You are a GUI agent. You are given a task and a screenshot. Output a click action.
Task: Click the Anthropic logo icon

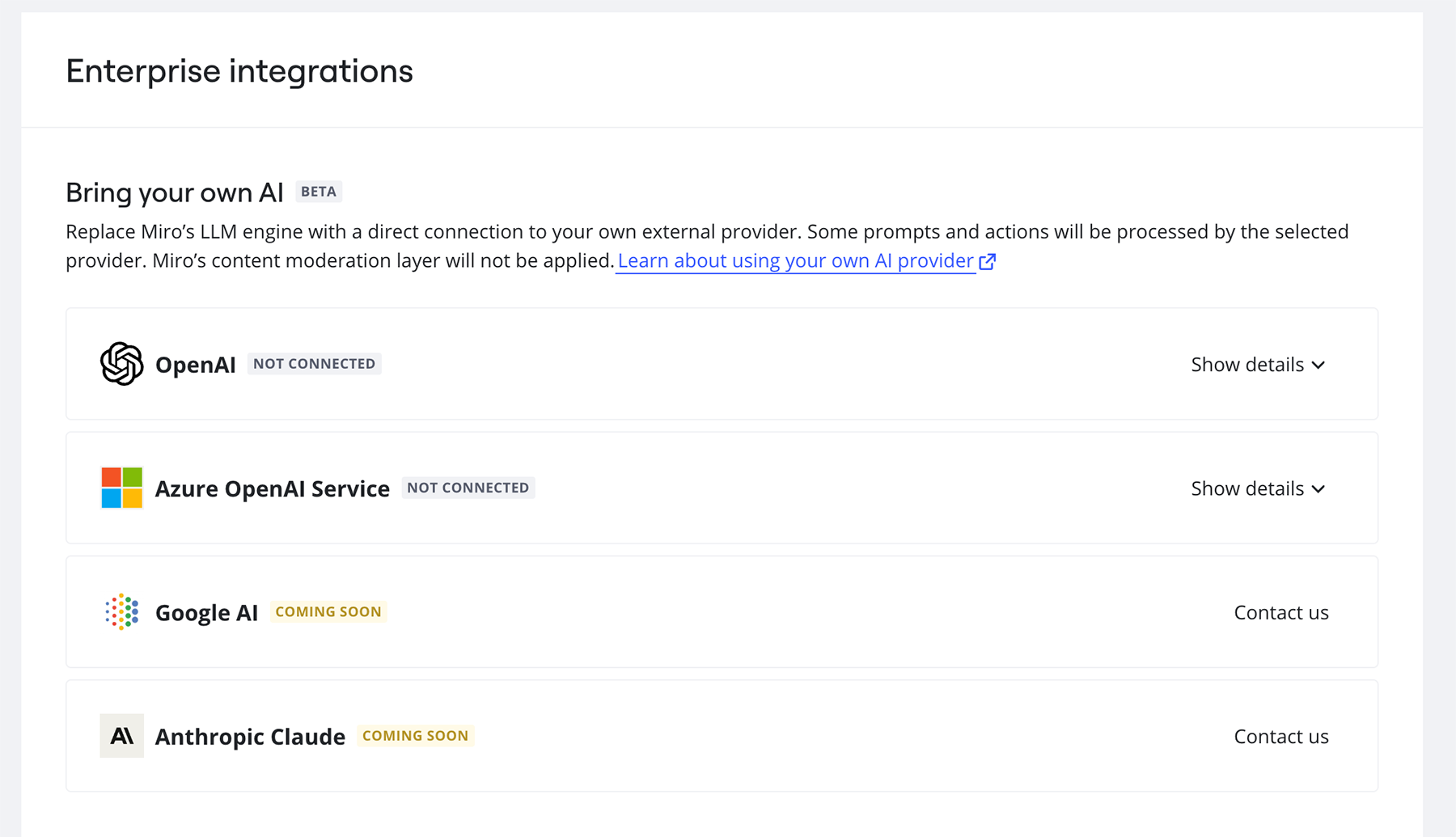[x=121, y=736]
